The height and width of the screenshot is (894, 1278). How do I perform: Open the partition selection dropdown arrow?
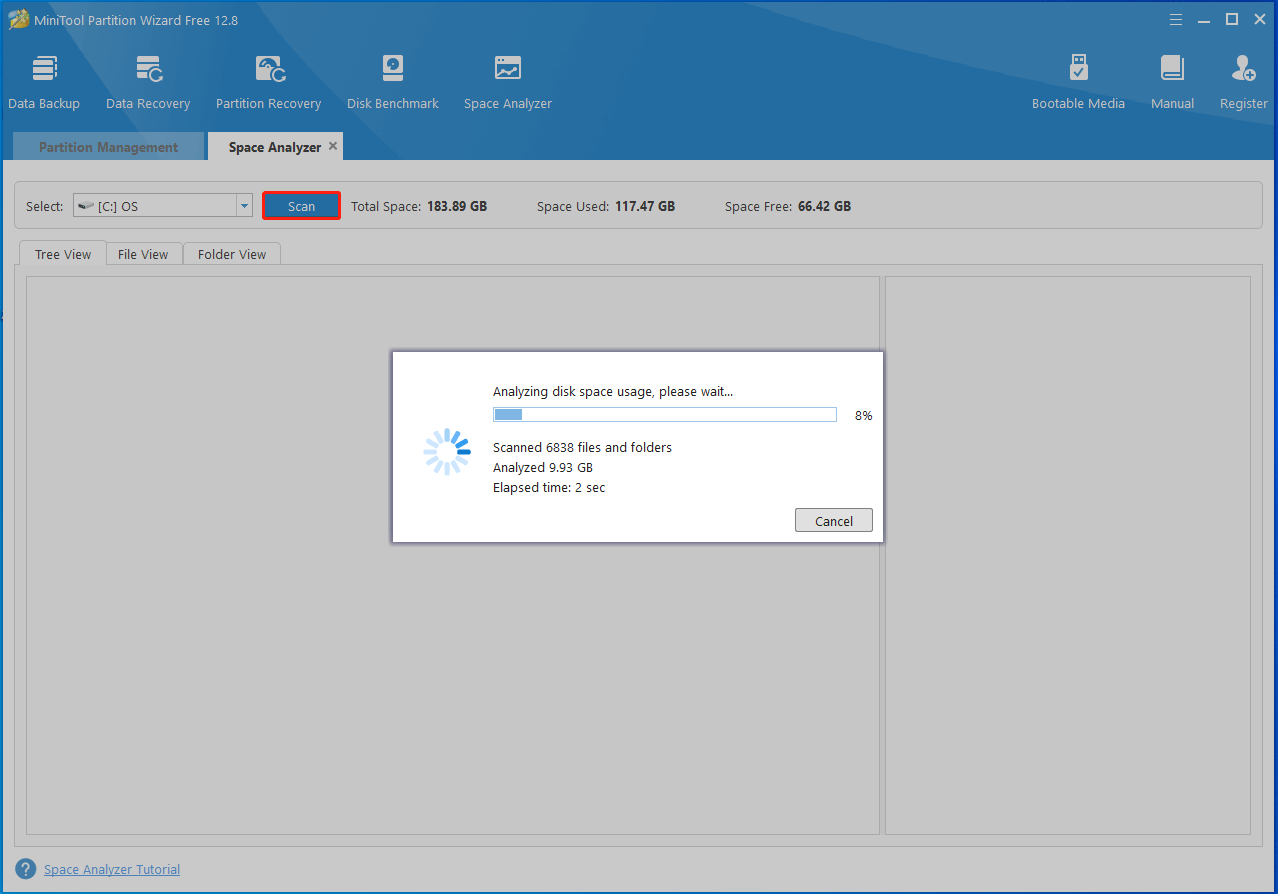coord(243,205)
